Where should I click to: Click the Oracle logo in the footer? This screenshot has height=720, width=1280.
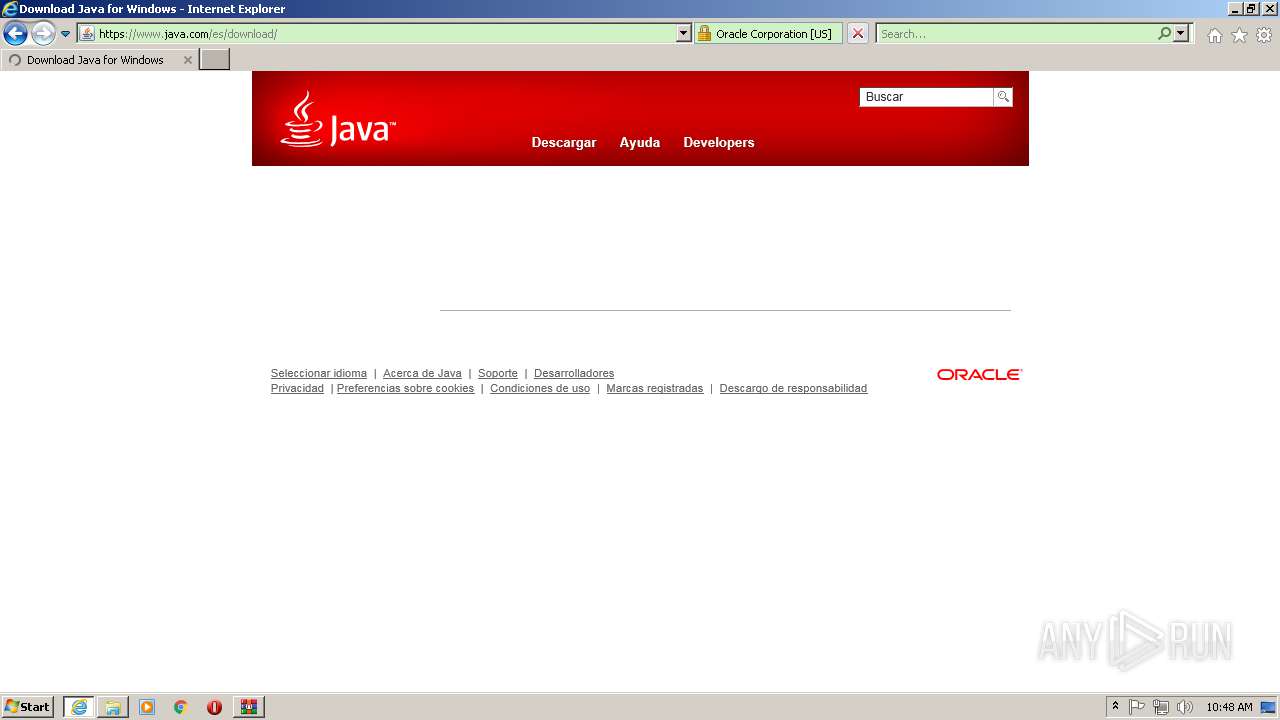(980, 374)
